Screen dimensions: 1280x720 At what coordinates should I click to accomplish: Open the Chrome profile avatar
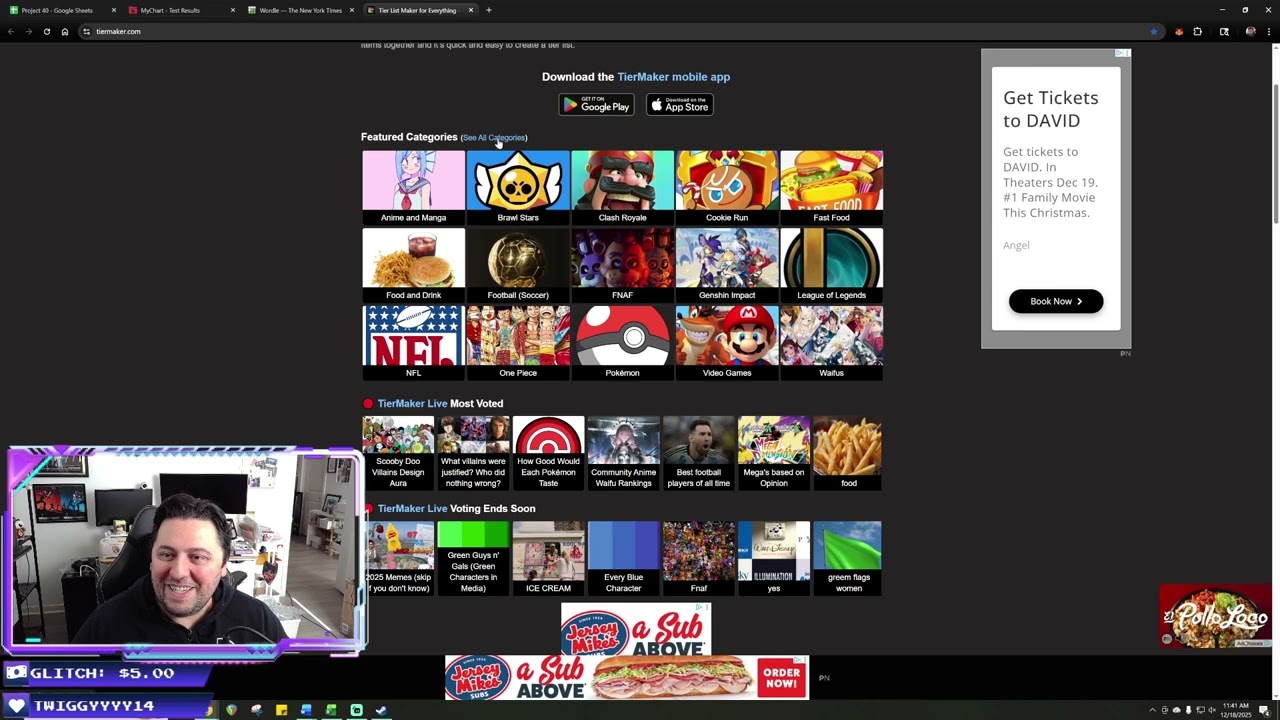[x=1250, y=31]
